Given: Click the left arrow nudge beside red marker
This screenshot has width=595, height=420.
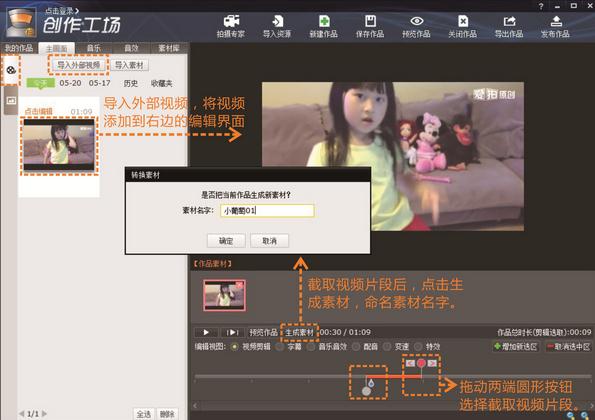Looking at the screenshot, I should [410, 363].
